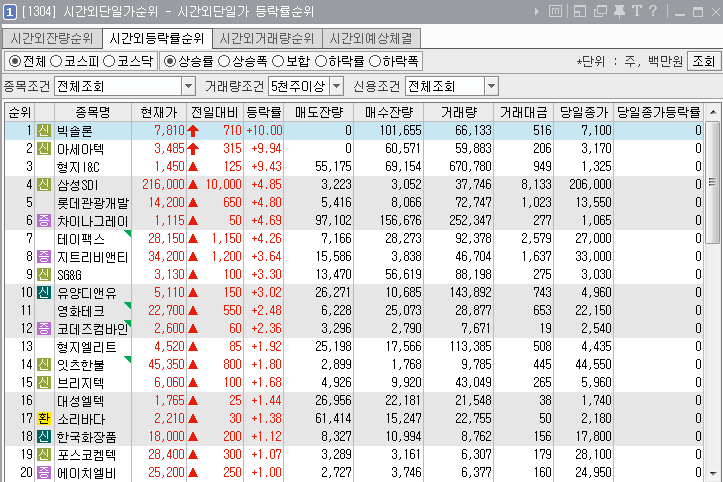Viewport: 723px width, 482px height.
Task: Click the window layout icon in title bar
Action: (580, 11)
